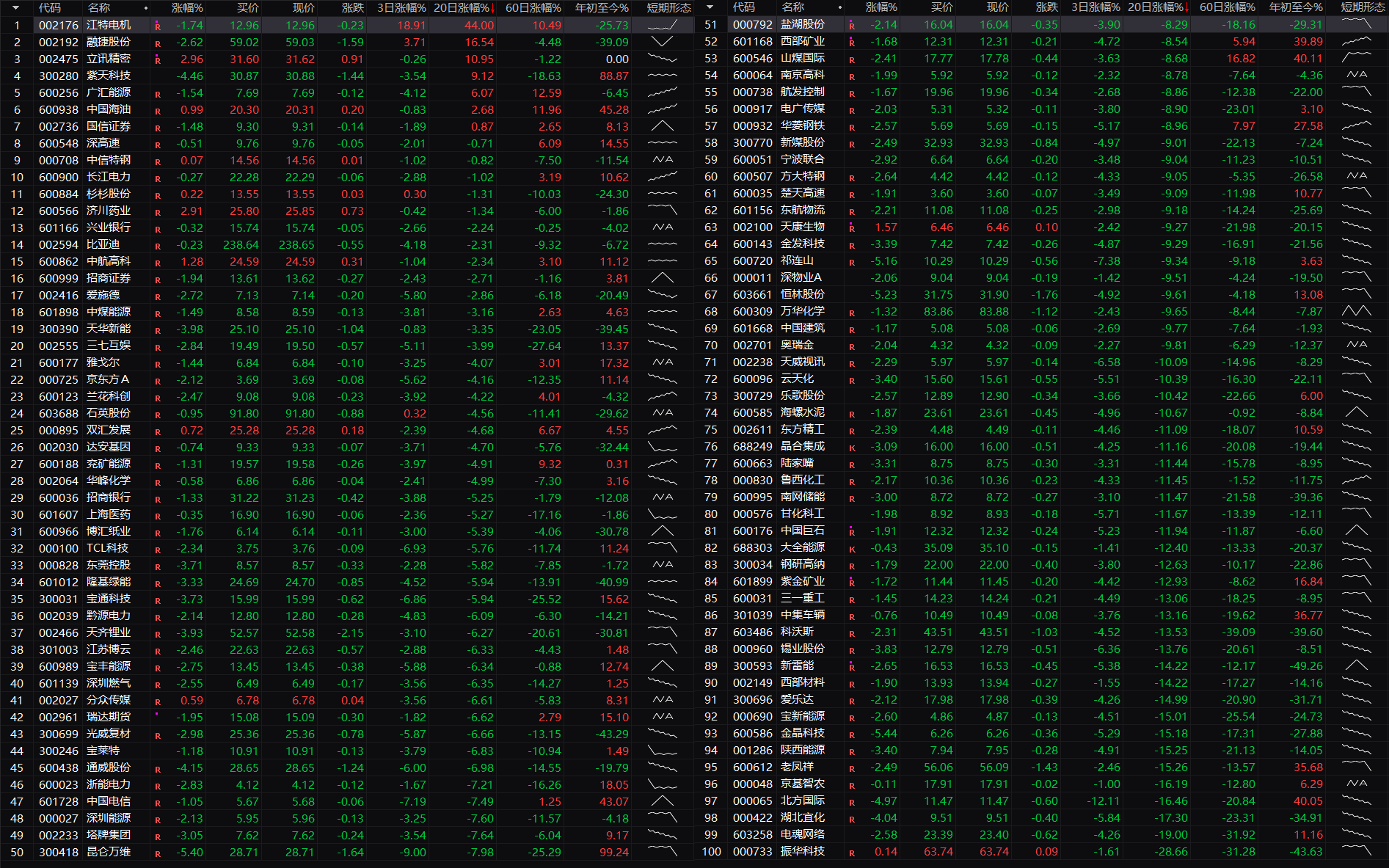This screenshot has height=868, width=1389.
Task: Click left panel's 短期形态 column header
Action: pos(668,8)
